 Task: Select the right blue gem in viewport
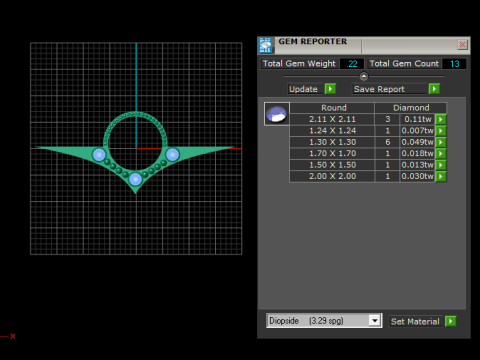point(172,154)
